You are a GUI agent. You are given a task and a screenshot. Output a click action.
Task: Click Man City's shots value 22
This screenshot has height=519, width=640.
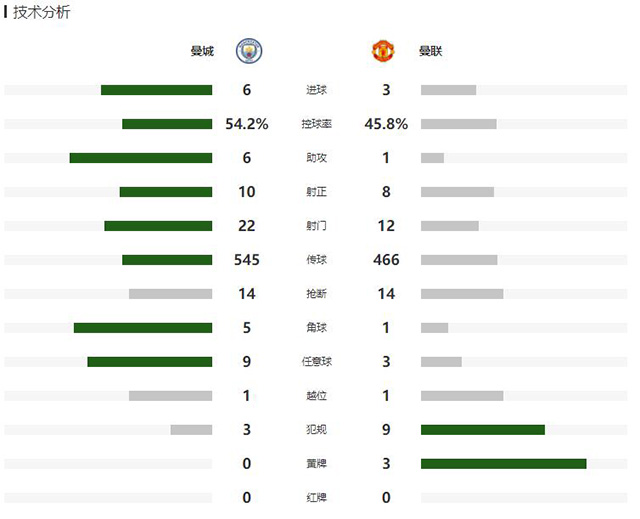(x=246, y=226)
